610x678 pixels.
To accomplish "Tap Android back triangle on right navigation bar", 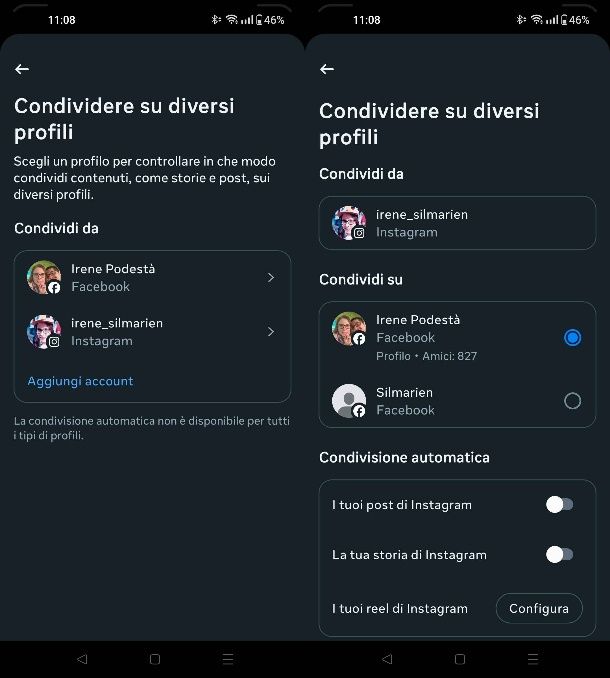I will [x=387, y=659].
